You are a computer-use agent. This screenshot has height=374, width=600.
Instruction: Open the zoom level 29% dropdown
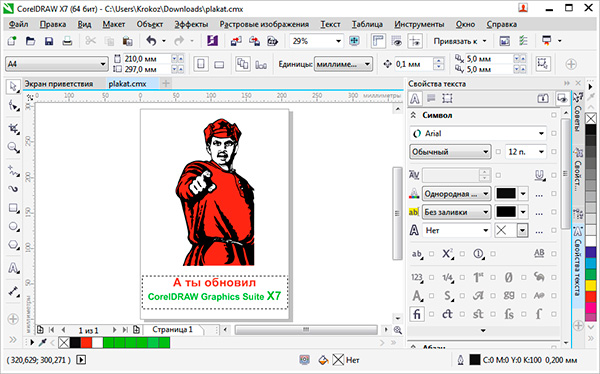point(339,41)
